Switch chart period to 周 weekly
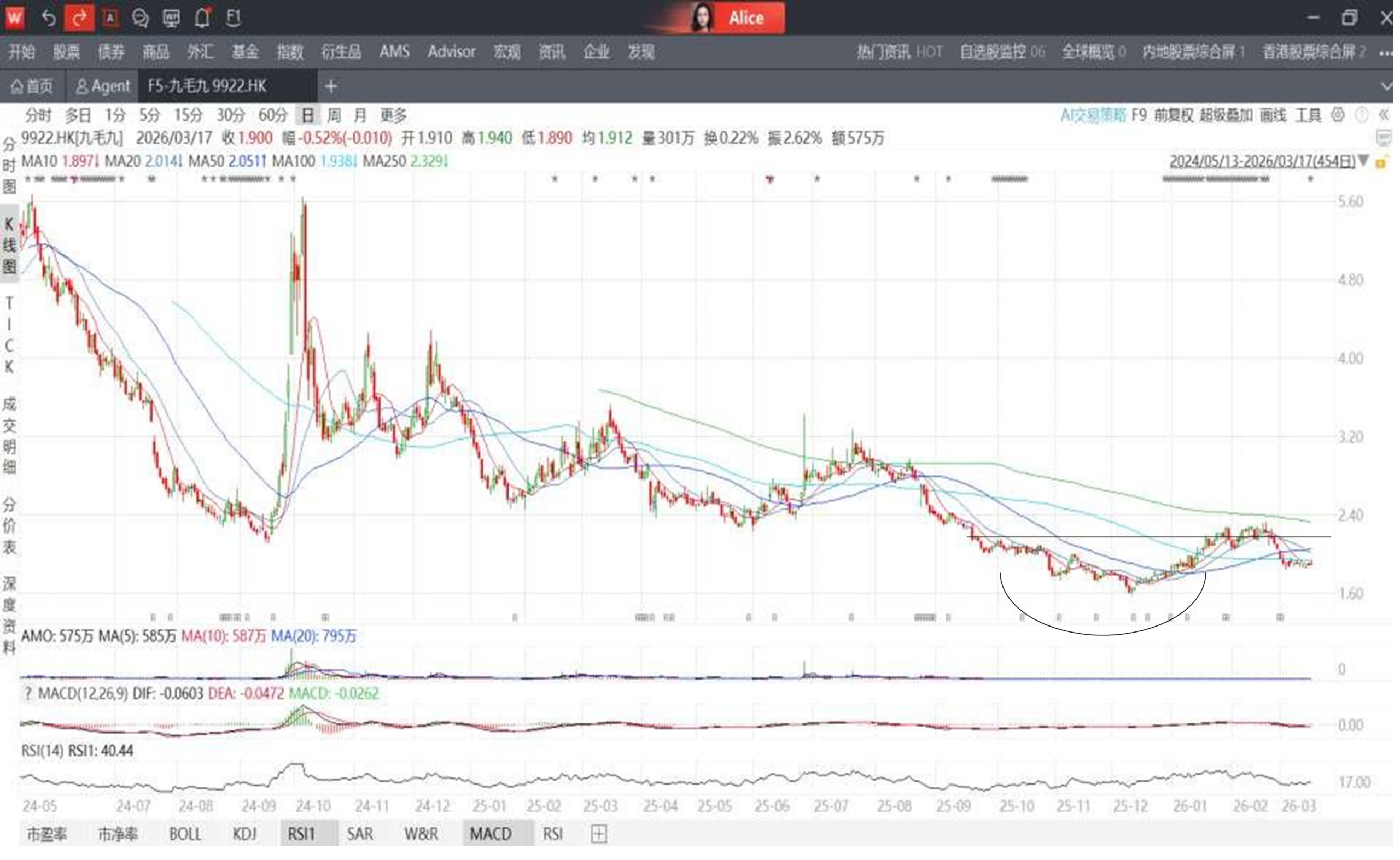The width and height of the screenshot is (1400, 860). pyautogui.click(x=334, y=115)
